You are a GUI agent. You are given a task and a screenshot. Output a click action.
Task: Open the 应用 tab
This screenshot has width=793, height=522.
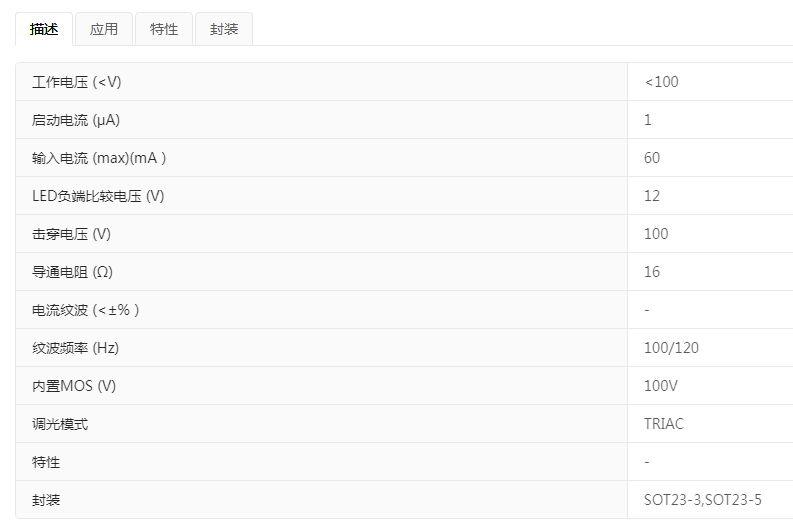pyautogui.click(x=104, y=29)
